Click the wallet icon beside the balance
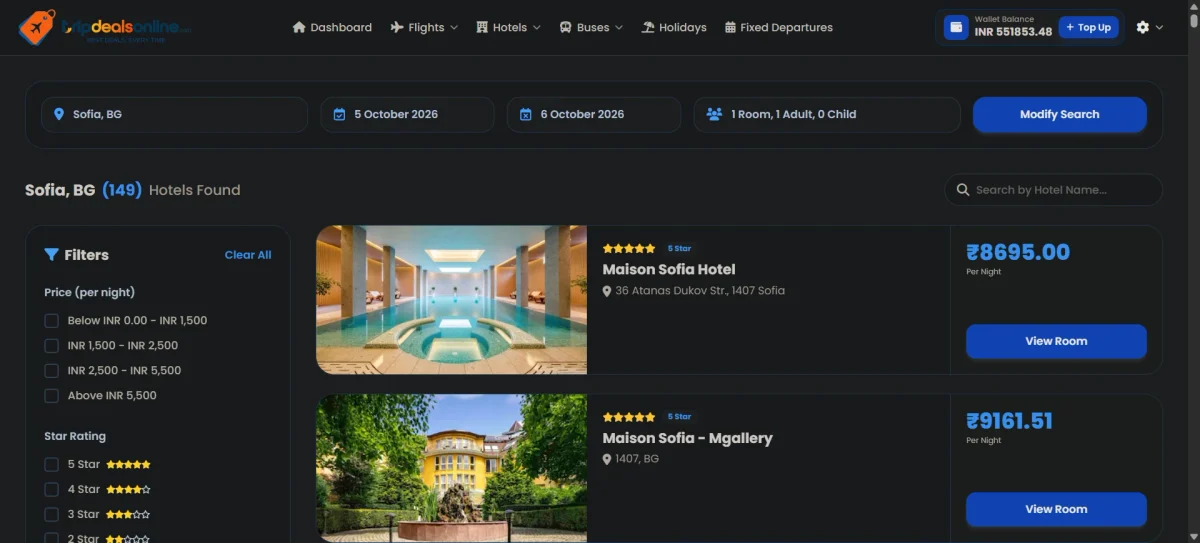Screen dimensions: 1200x543 pos(956,27)
